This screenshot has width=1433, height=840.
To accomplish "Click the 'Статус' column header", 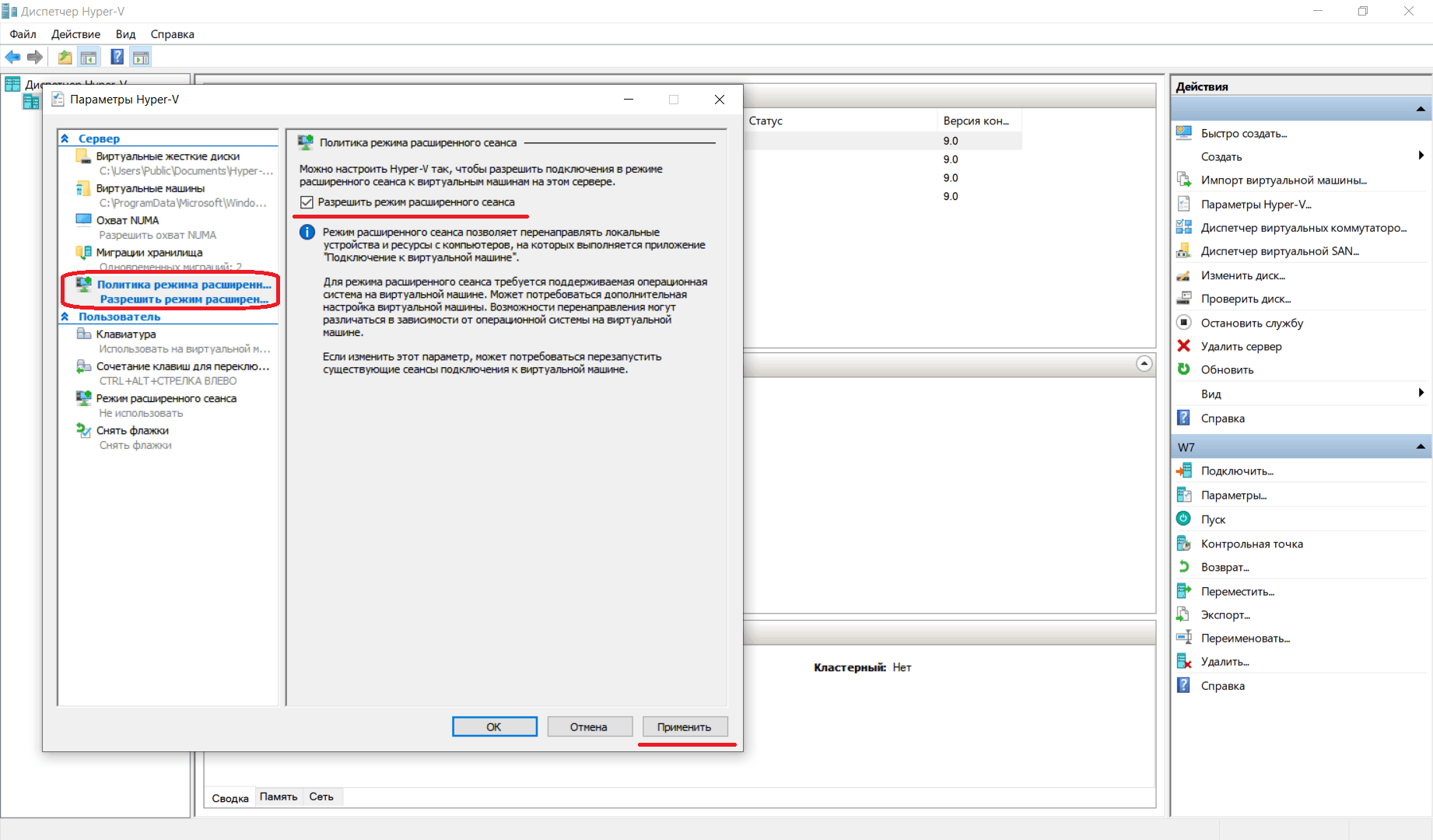I will point(839,121).
